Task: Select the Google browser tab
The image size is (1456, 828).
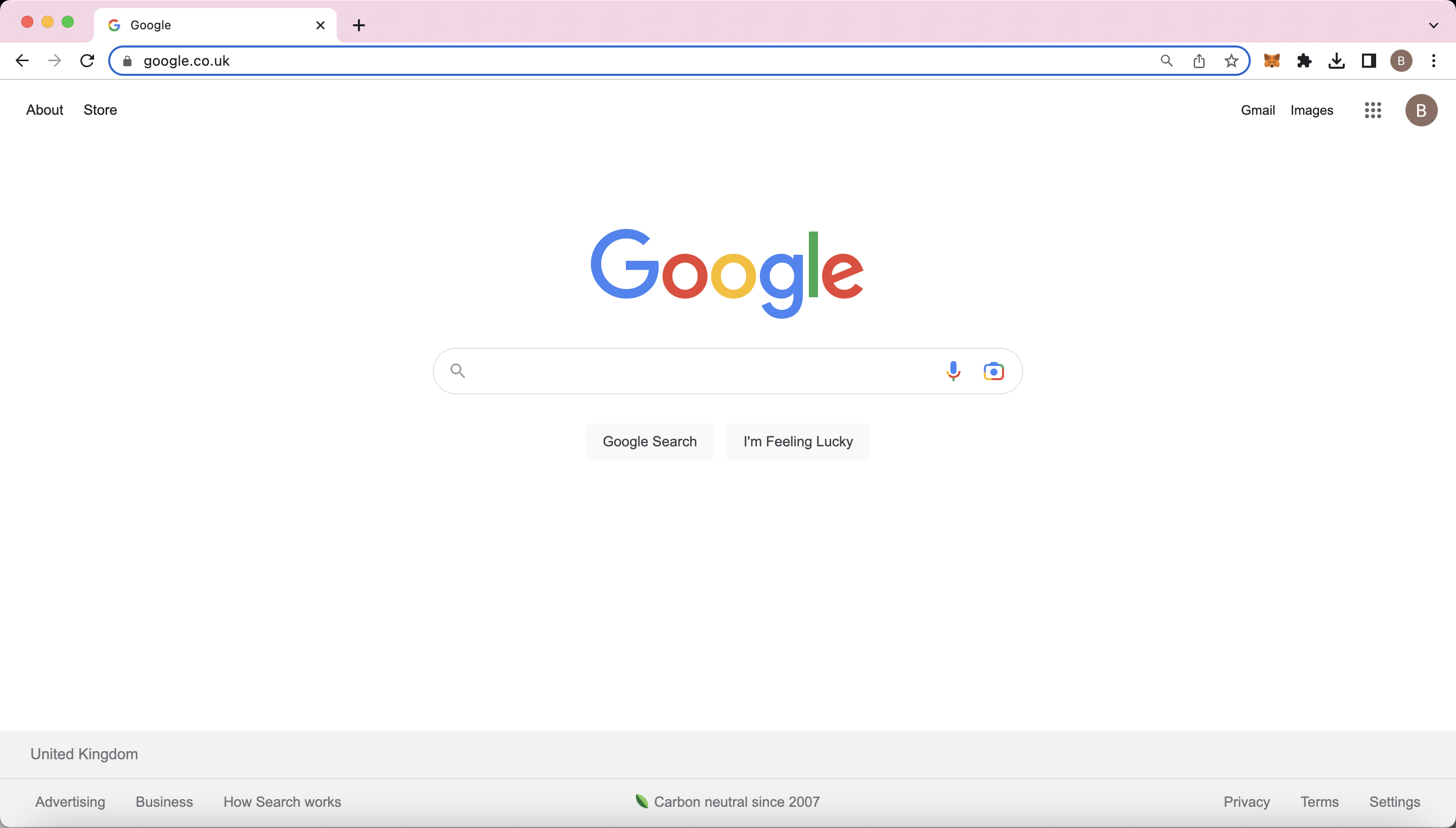Action: pos(215,25)
